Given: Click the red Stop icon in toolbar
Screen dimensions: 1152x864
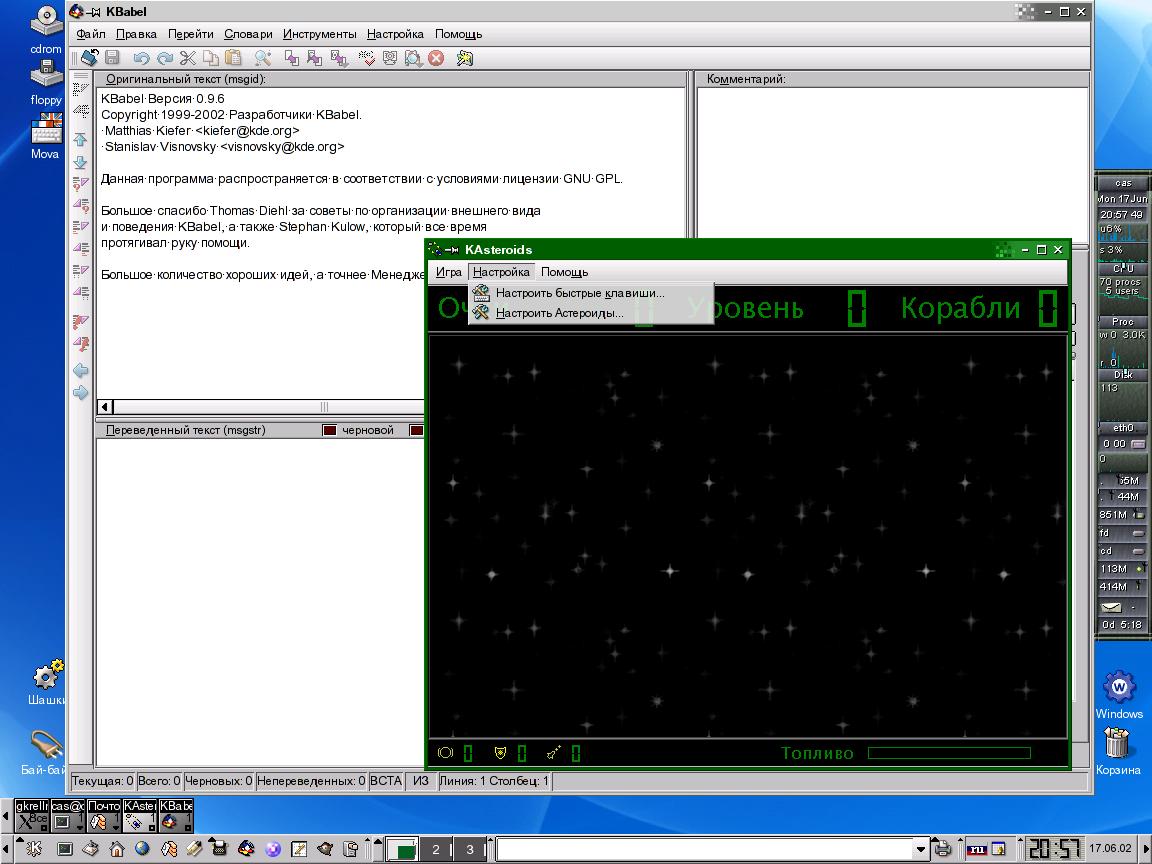Looking at the screenshot, I should [x=436, y=58].
